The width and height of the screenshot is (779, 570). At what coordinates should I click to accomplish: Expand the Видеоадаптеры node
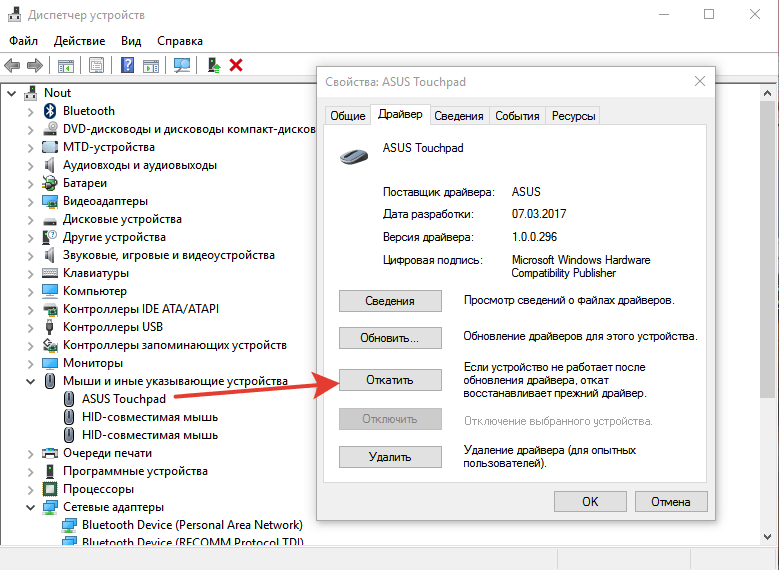[x=30, y=202]
